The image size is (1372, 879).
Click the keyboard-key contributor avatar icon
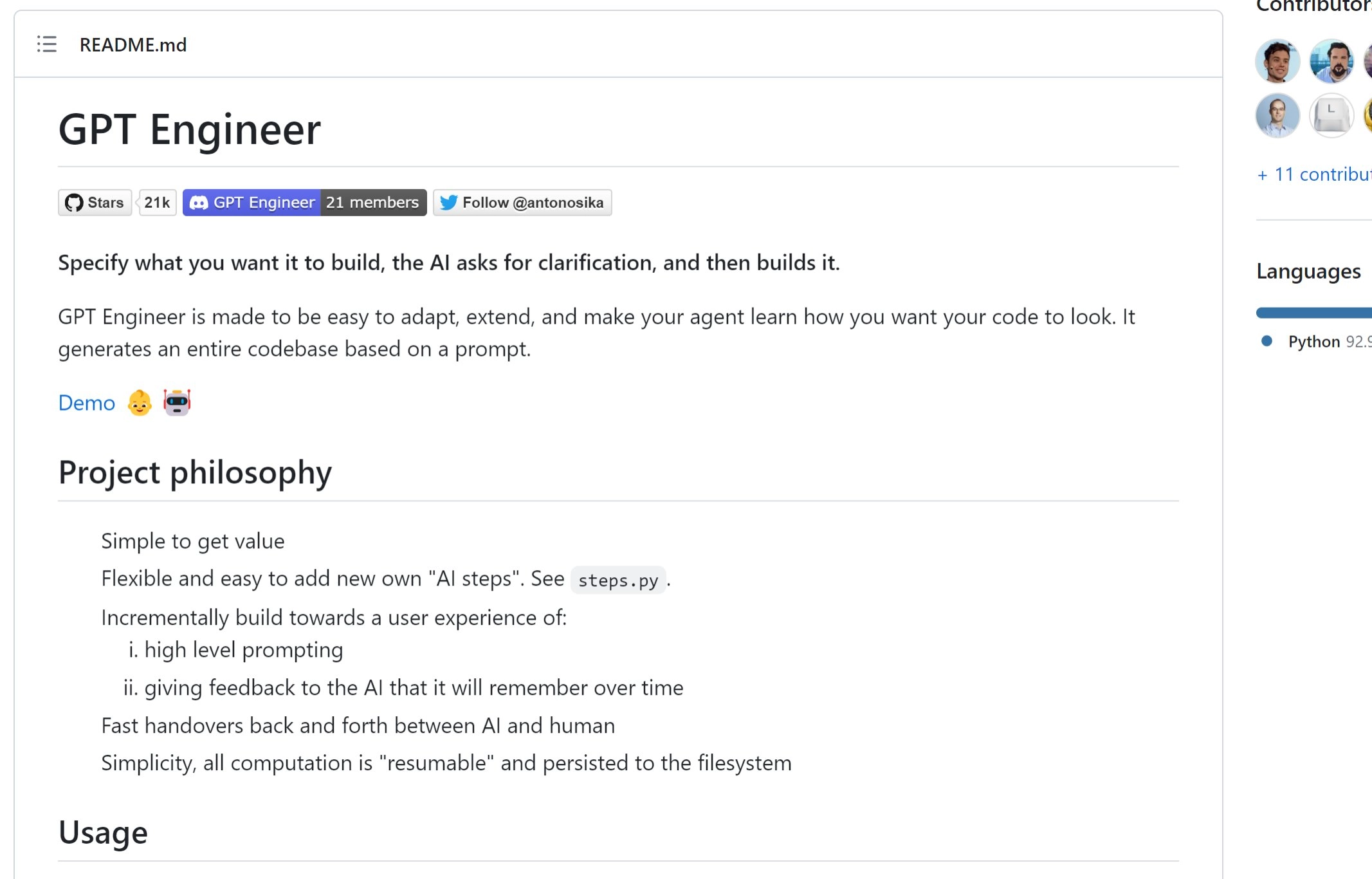1331,116
